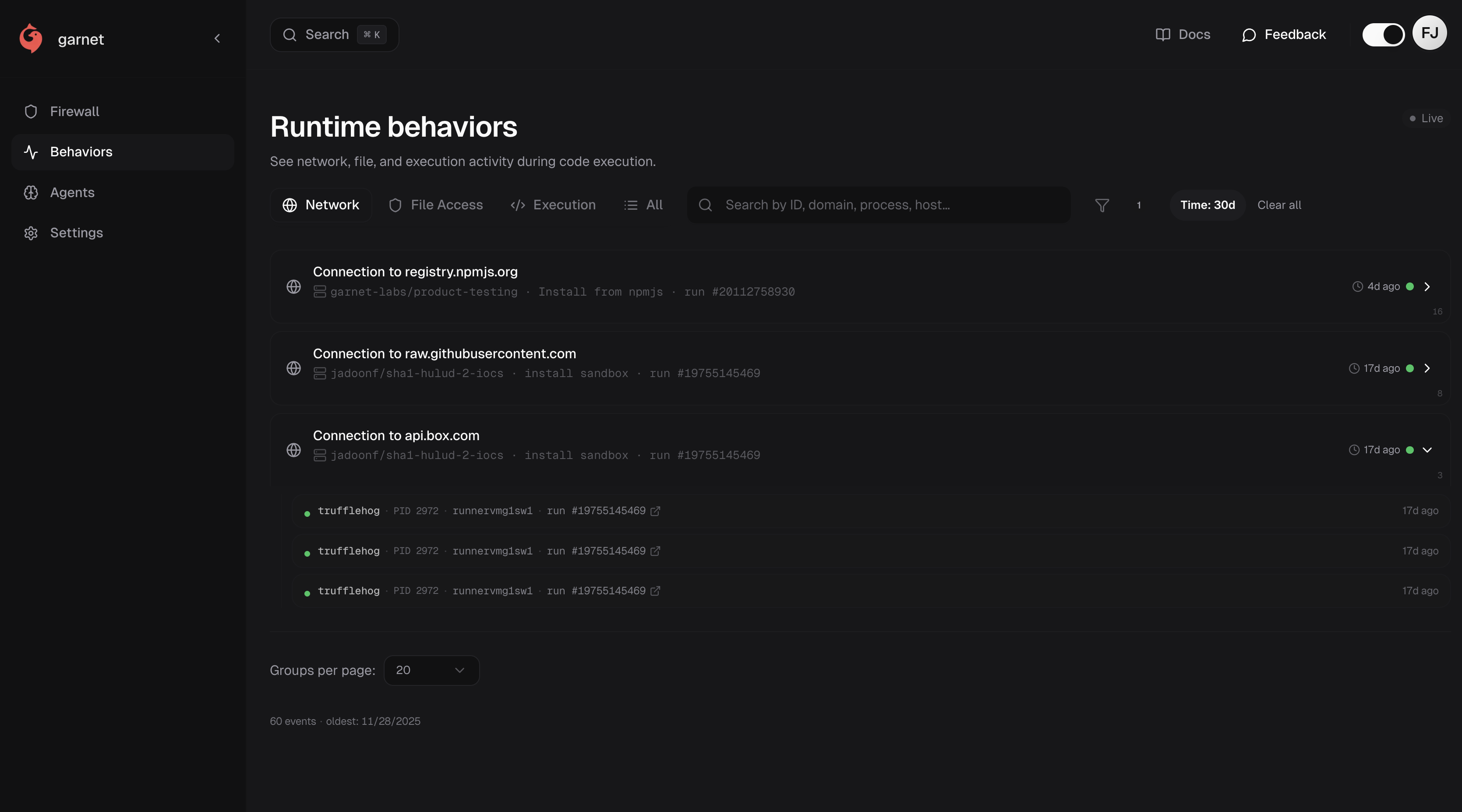This screenshot has height=812, width=1462.
Task: Switch to the All events tab
Action: coord(643,205)
